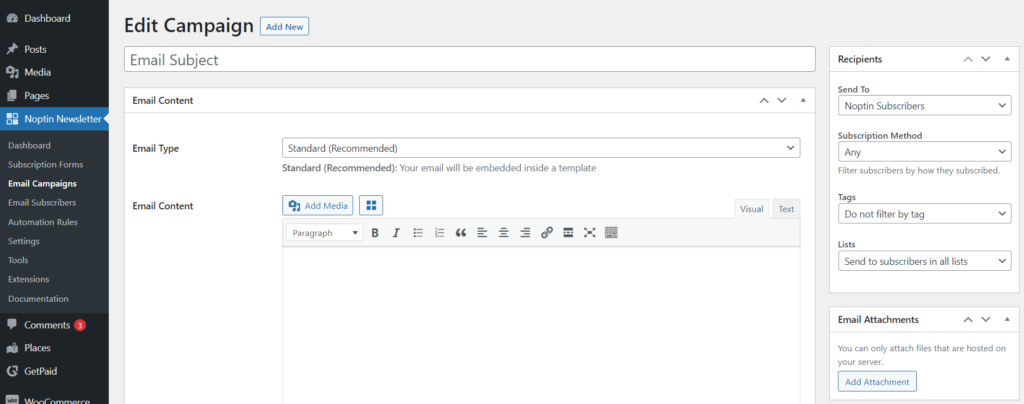The image size is (1024, 404).
Task: Insert Read More tag
Action: tap(568, 232)
